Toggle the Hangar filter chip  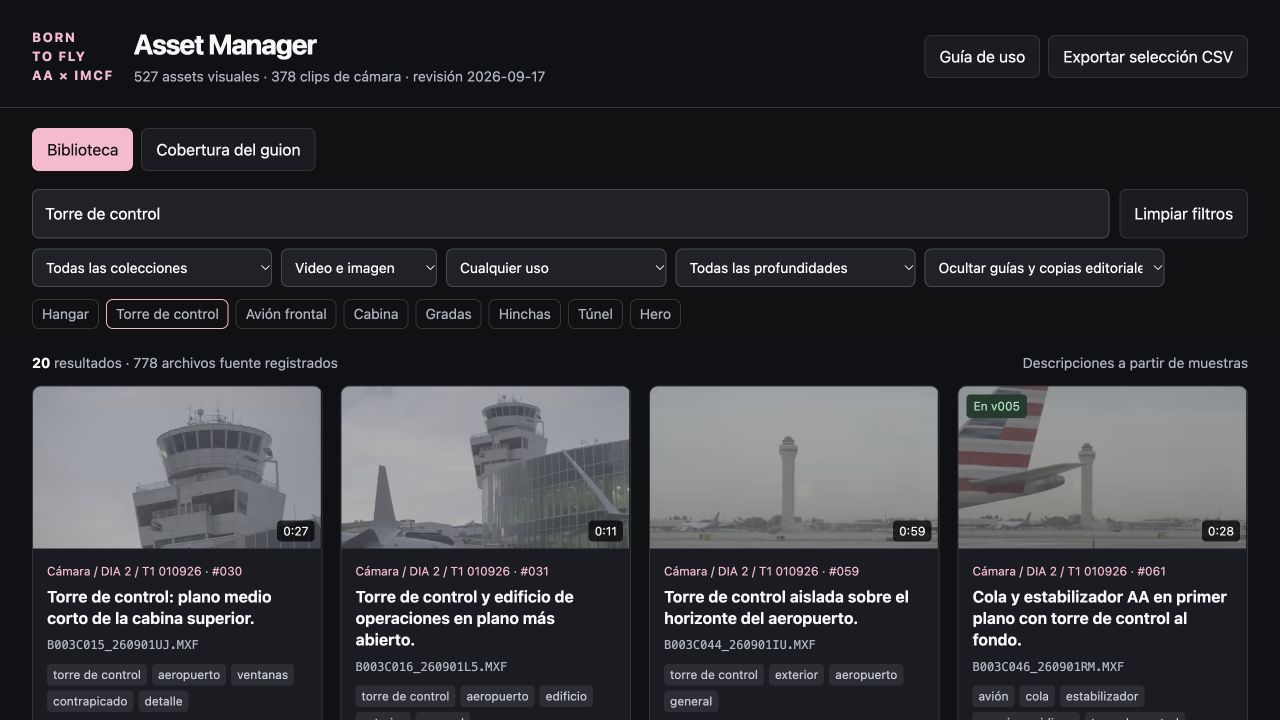click(66, 314)
